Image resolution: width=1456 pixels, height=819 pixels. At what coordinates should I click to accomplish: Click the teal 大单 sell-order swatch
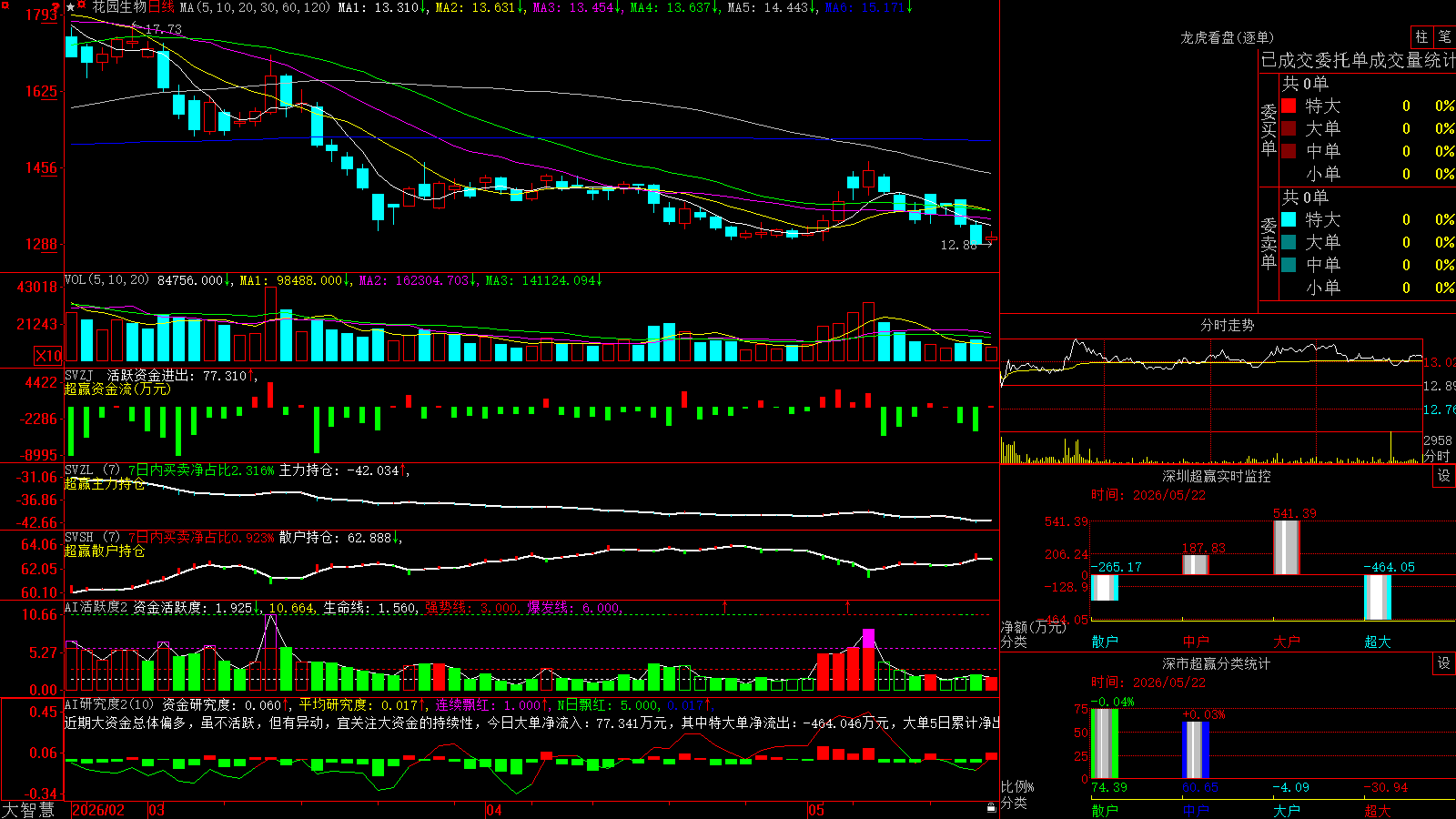tap(1289, 242)
